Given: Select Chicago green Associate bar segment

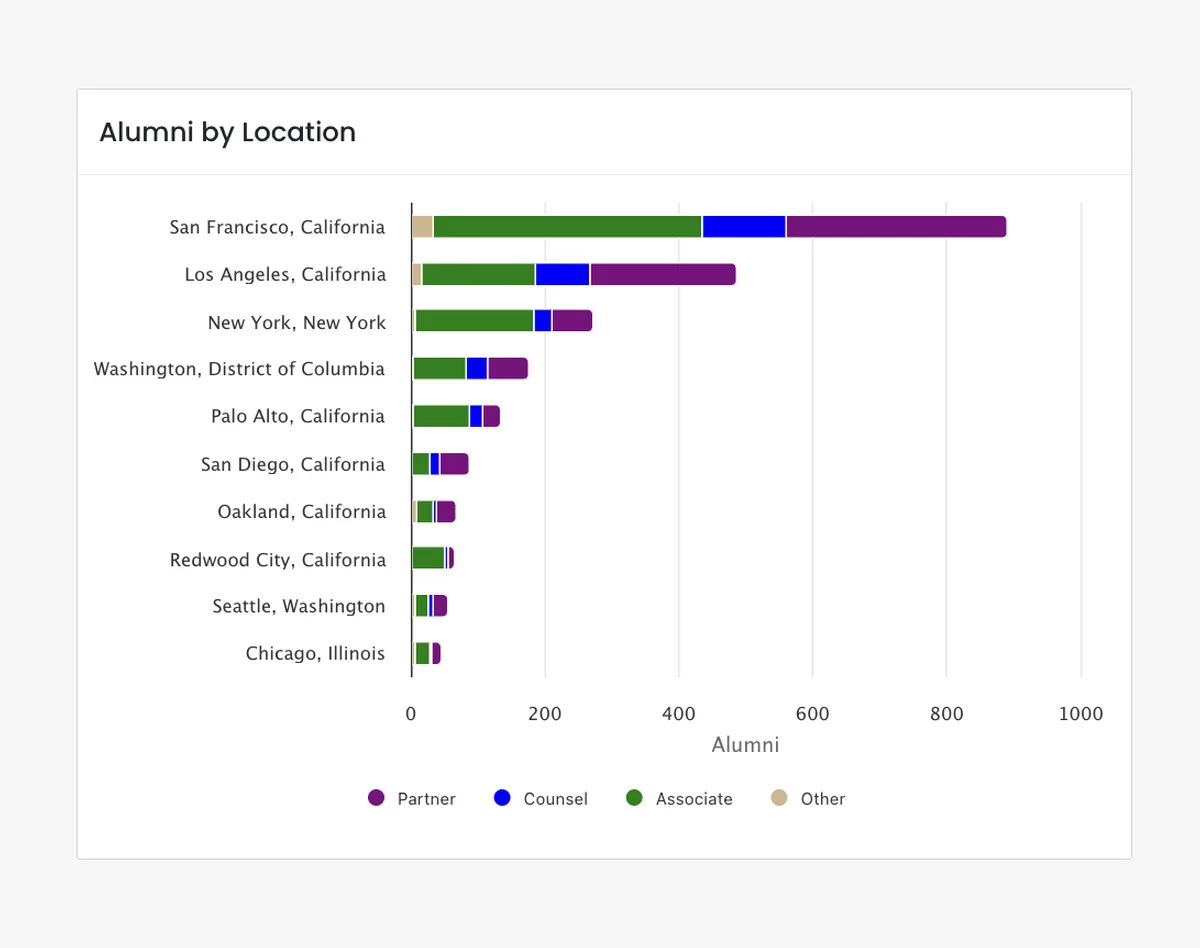Looking at the screenshot, I should [x=422, y=653].
